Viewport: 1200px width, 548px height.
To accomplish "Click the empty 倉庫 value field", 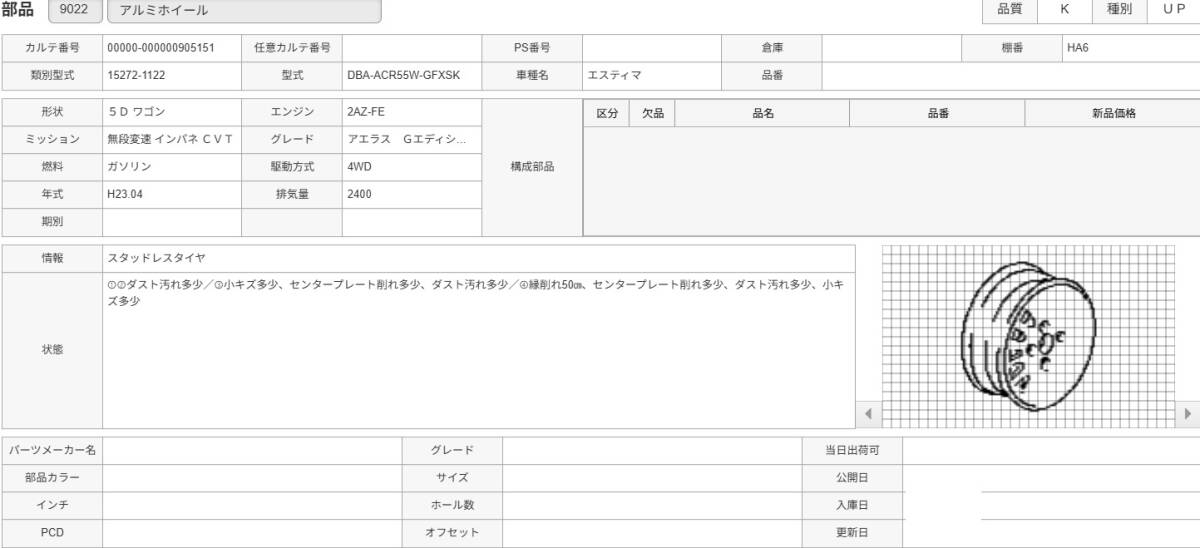I will click(x=892, y=48).
